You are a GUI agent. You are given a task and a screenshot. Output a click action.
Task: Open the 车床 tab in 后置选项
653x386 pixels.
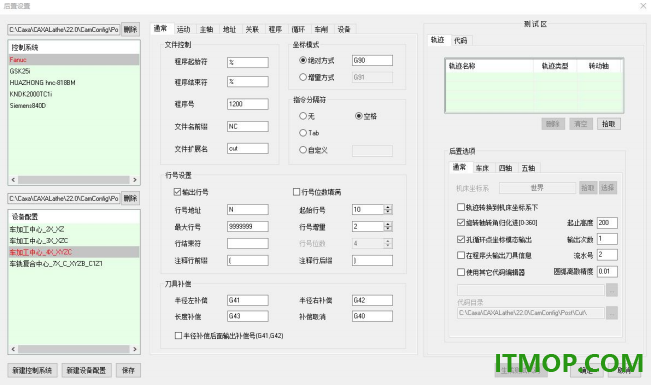click(482, 168)
